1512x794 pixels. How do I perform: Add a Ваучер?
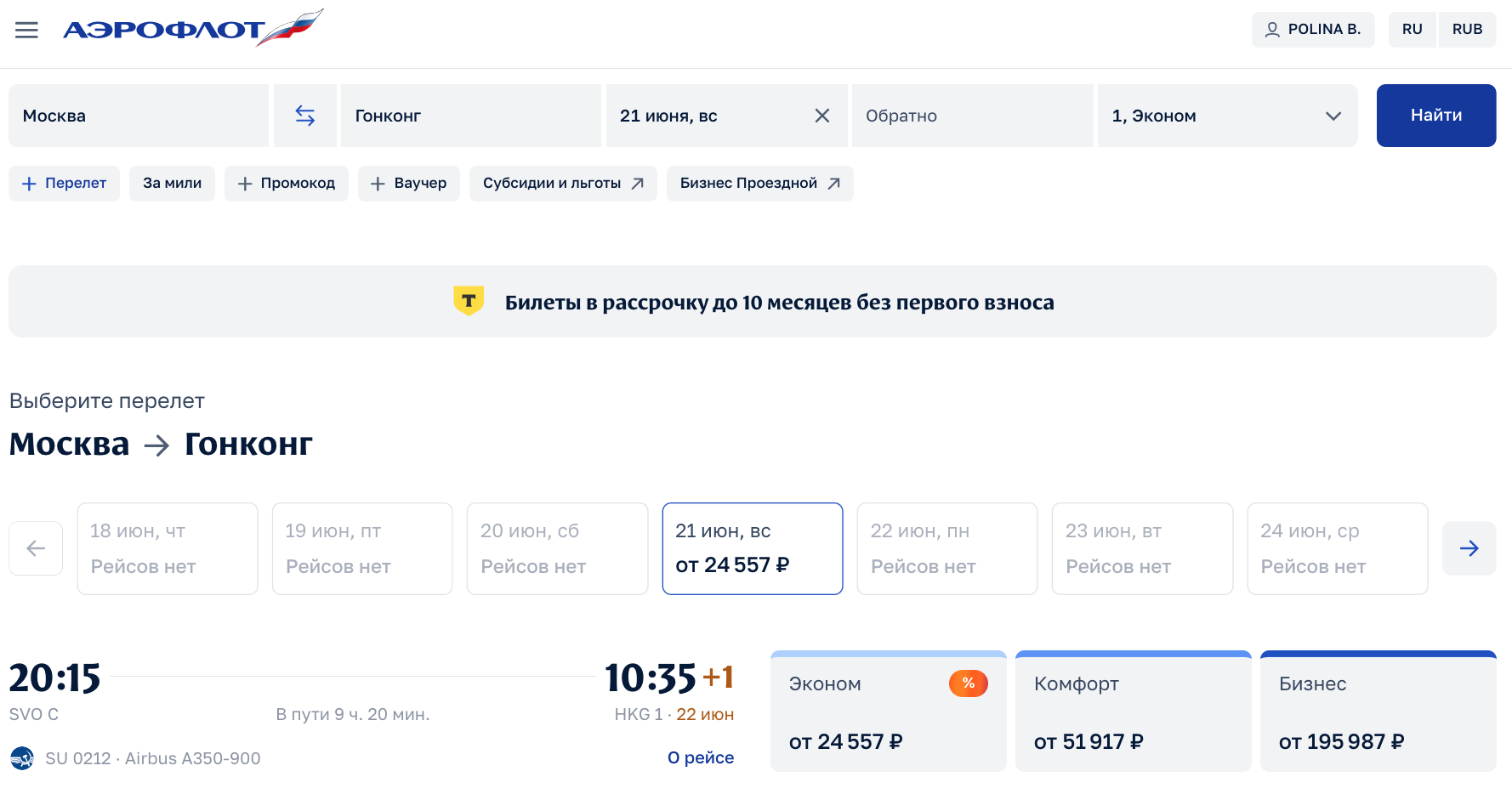tap(409, 184)
